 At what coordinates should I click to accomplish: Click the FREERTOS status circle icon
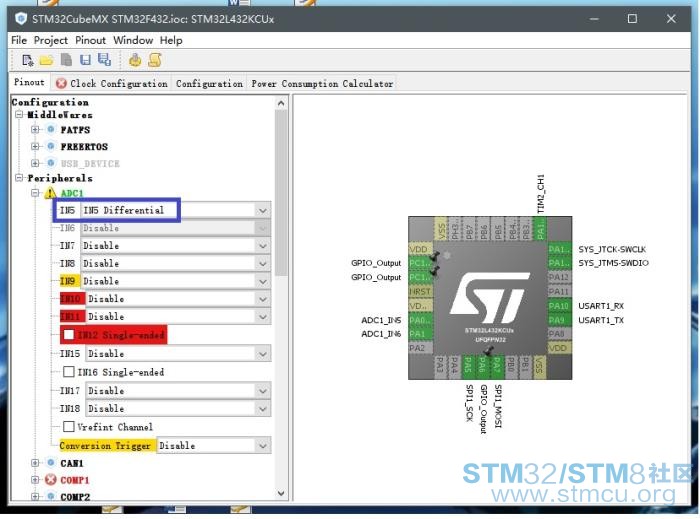click(x=51, y=146)
